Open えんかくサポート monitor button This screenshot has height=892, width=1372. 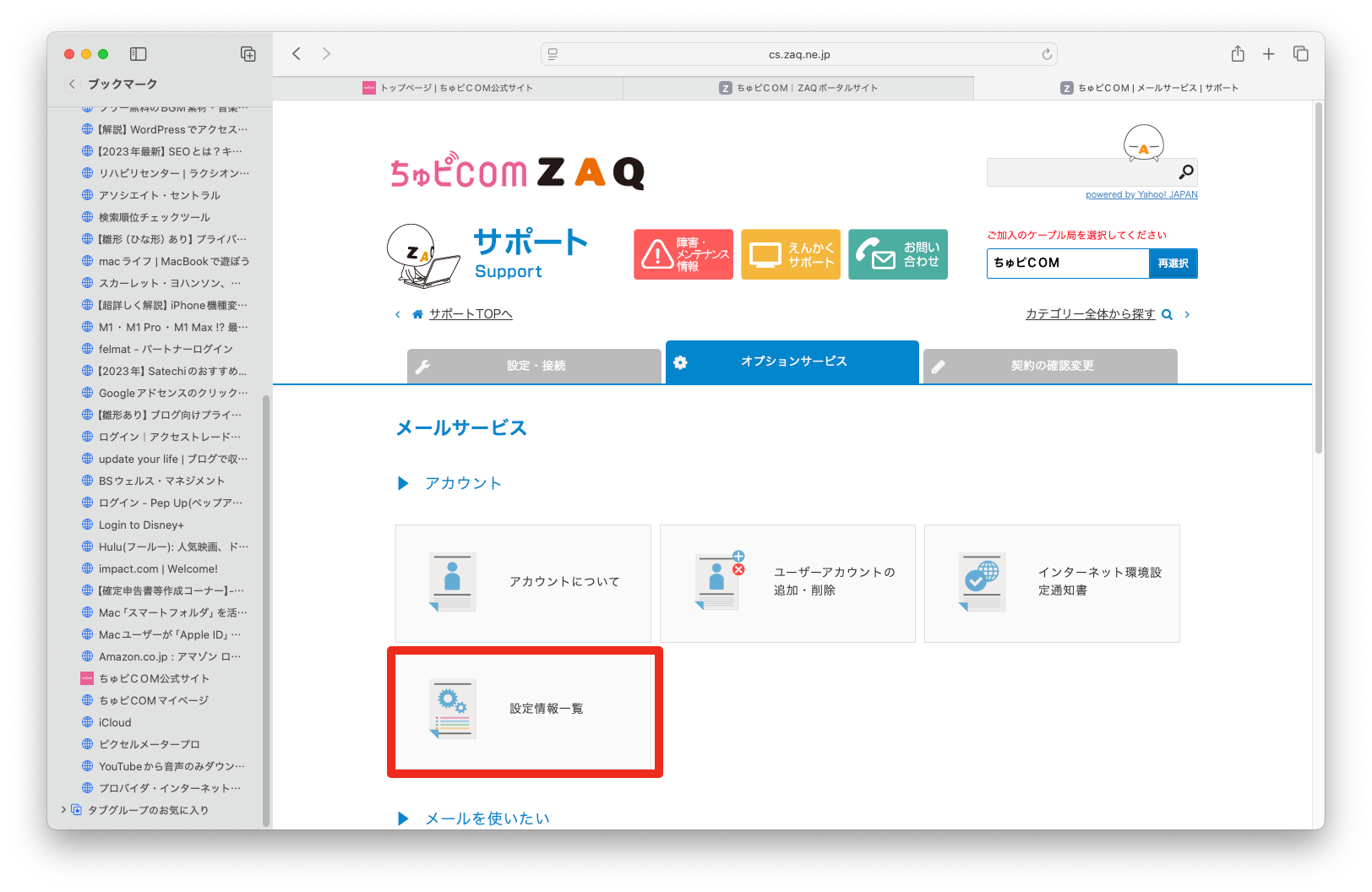tap(791, 254)
